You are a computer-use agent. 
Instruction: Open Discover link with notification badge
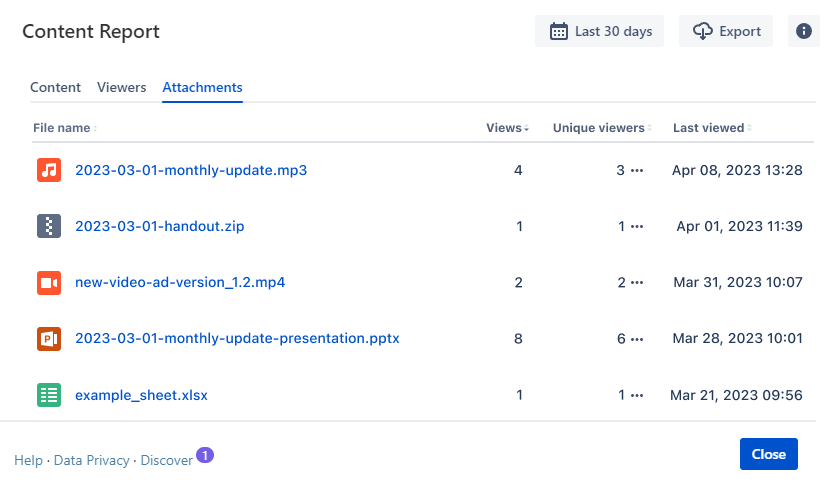tap(166, 460)
